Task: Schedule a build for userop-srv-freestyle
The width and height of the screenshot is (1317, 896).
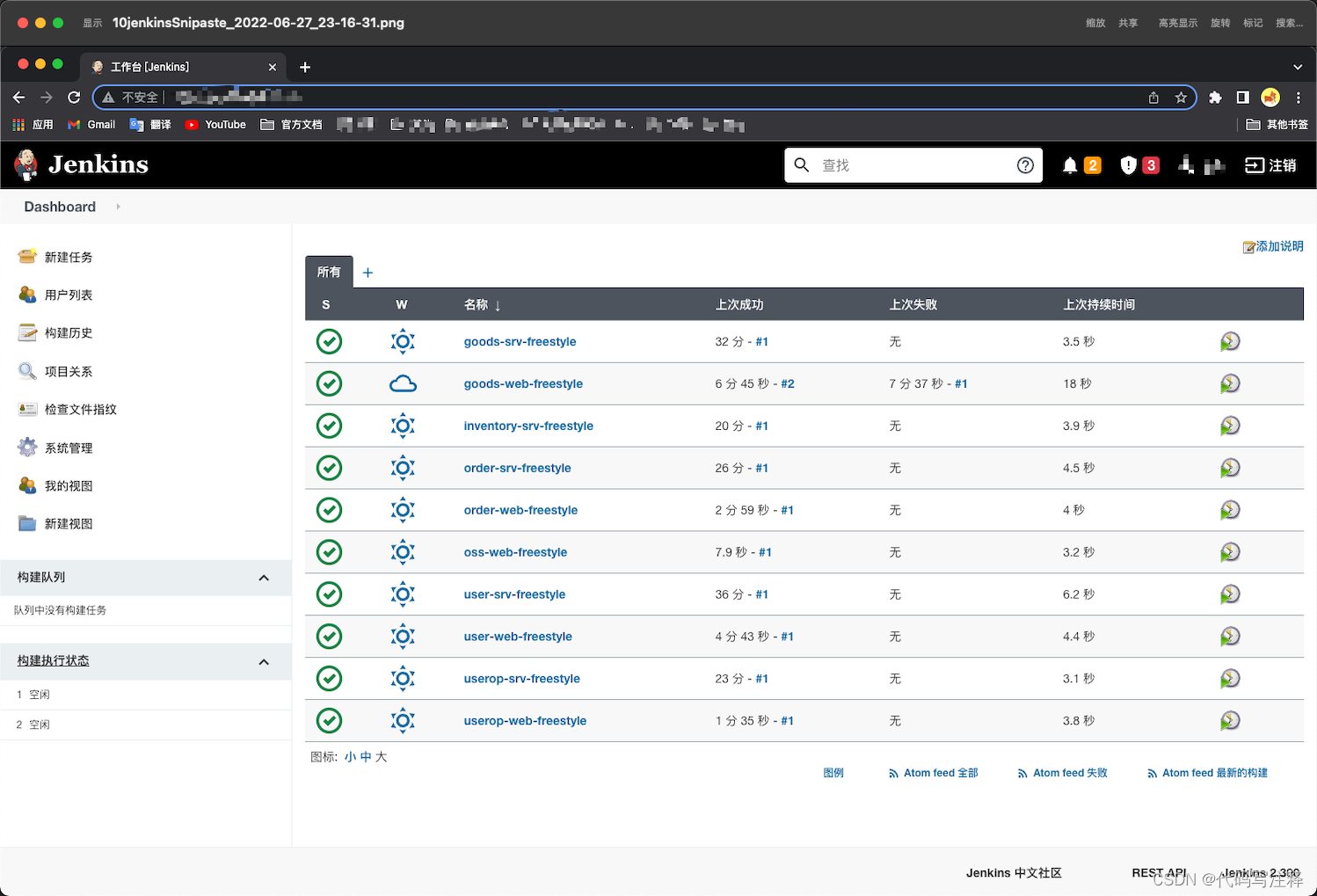Action: 1230,679
